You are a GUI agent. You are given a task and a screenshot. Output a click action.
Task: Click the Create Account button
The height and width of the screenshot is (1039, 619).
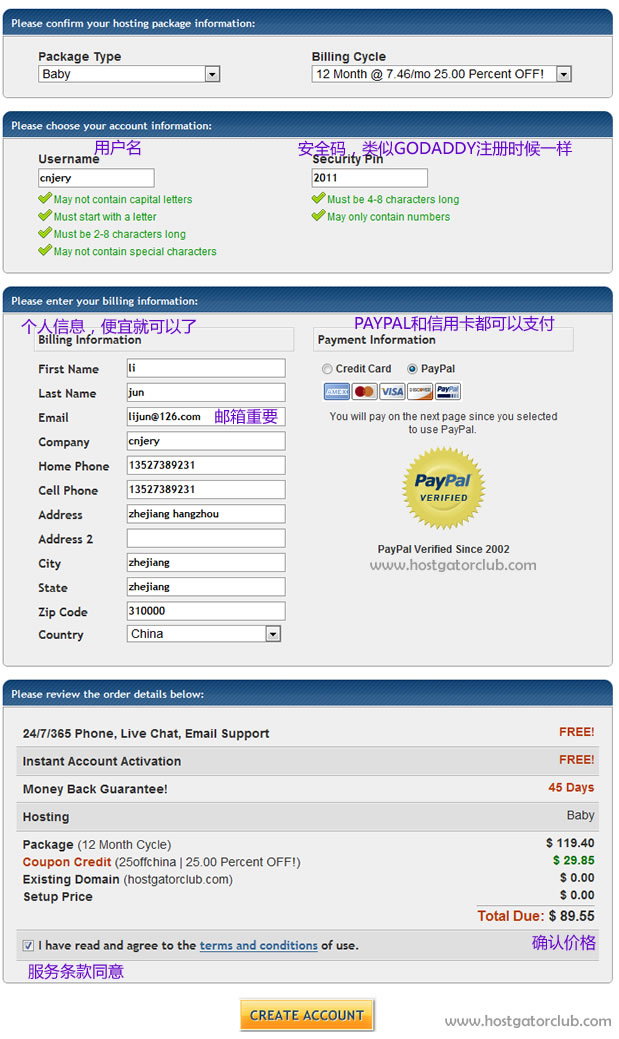click(307, 1015)
